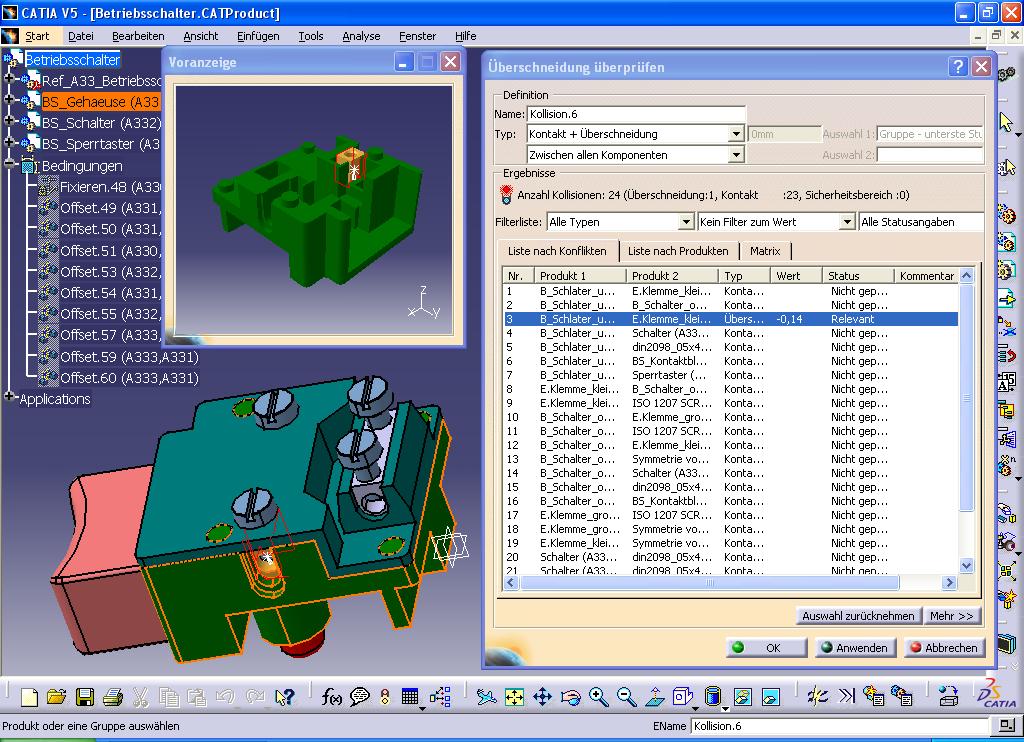This screenshot has width=1024, height=742.
Task: Expand the BS_Schalter tree node
Action: click(8, 121)
